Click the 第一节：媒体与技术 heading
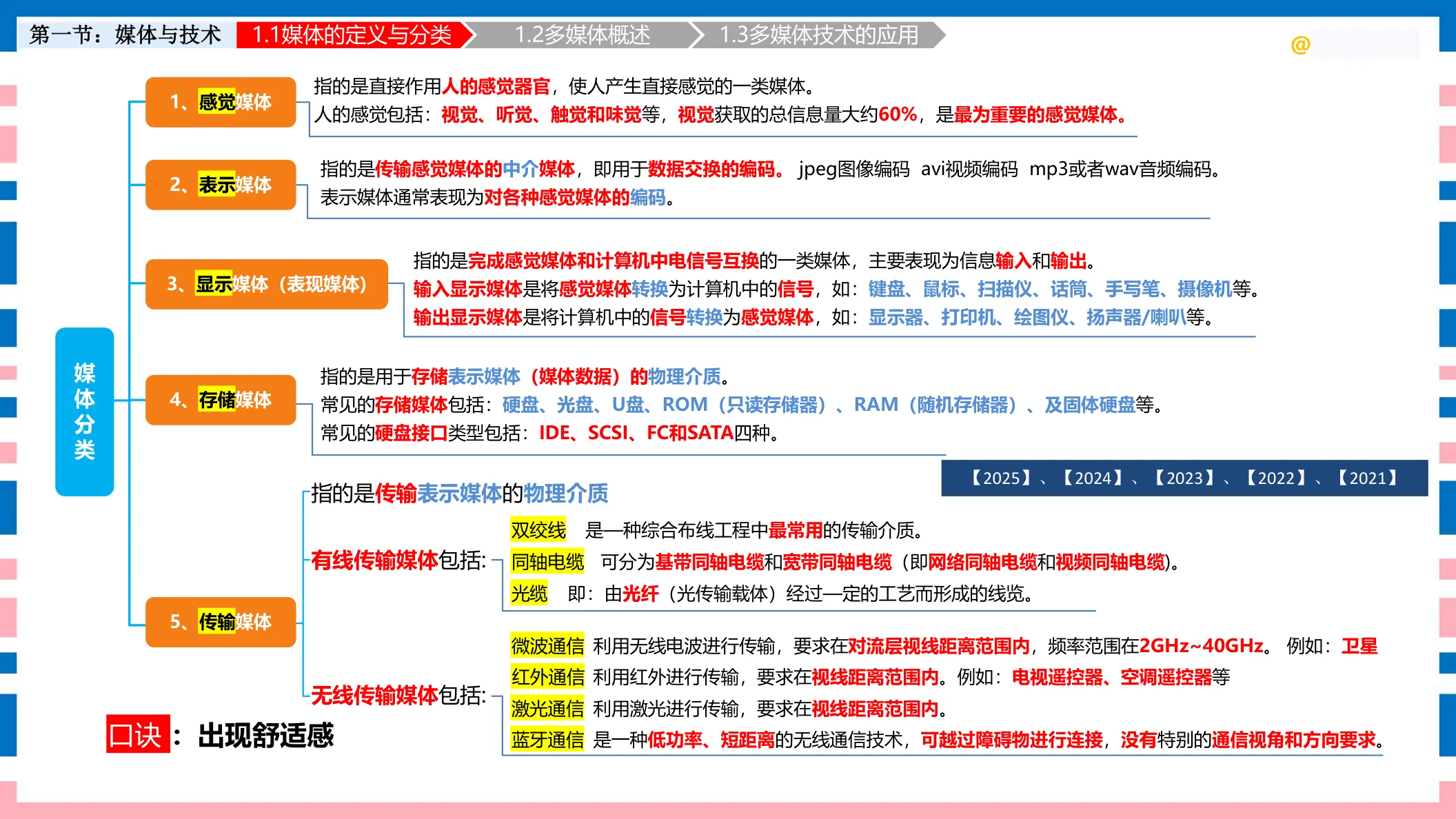 (125, 34)
